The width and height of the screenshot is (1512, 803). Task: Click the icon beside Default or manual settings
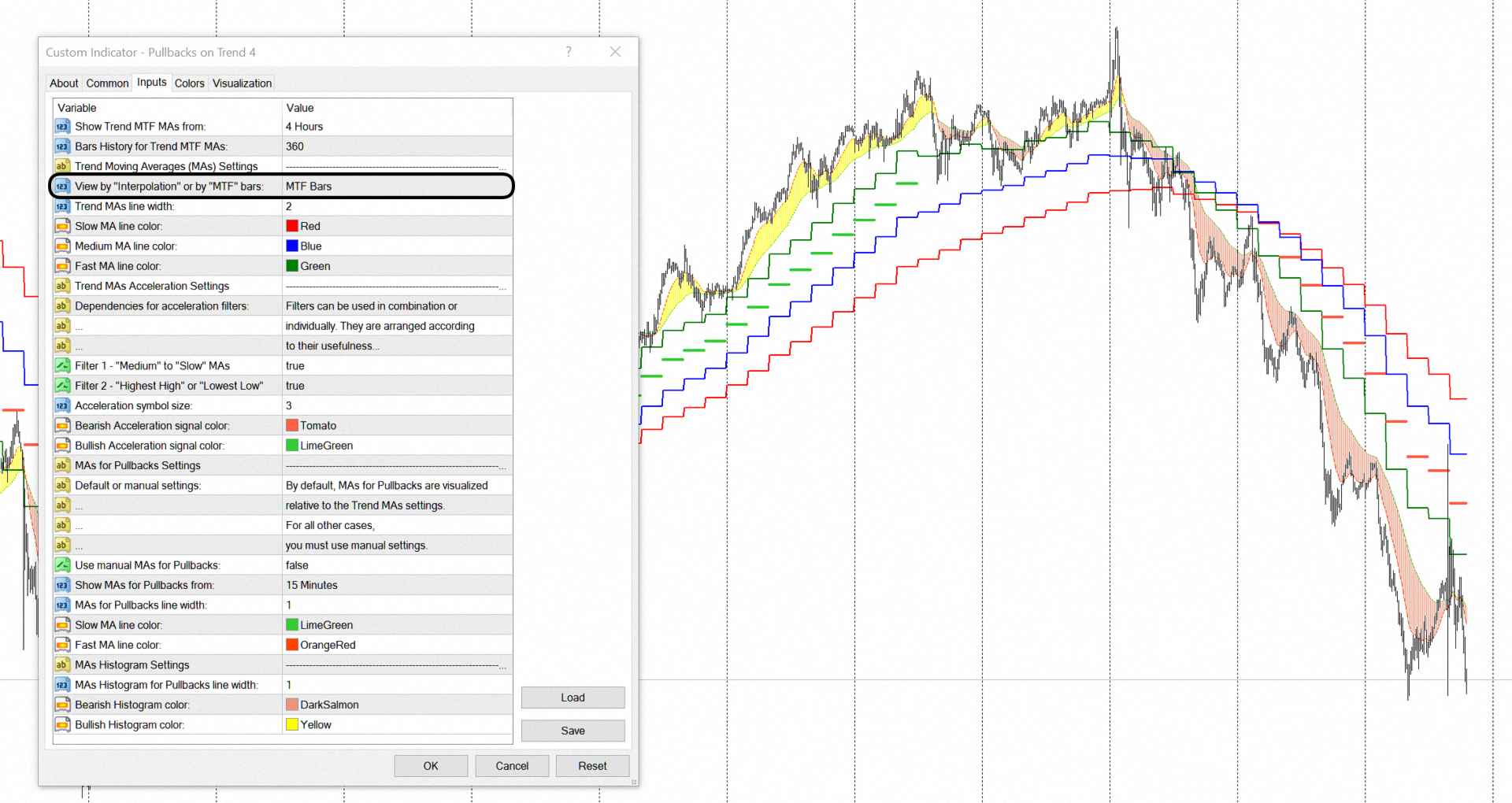62,486
